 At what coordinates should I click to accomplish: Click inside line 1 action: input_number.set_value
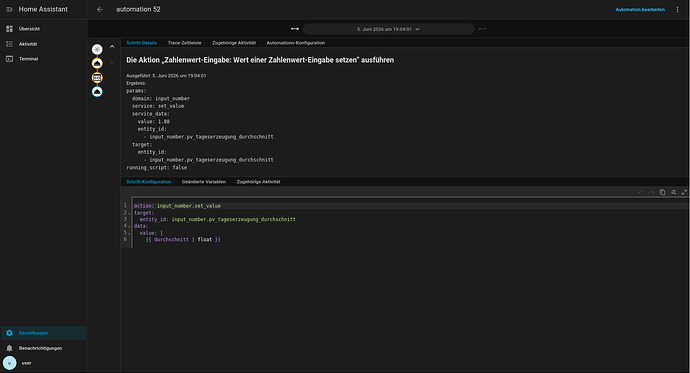[177, 206]
